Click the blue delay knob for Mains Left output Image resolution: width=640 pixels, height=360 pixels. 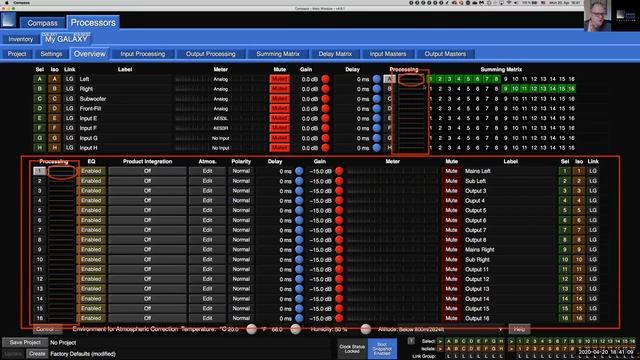(299, 171)
